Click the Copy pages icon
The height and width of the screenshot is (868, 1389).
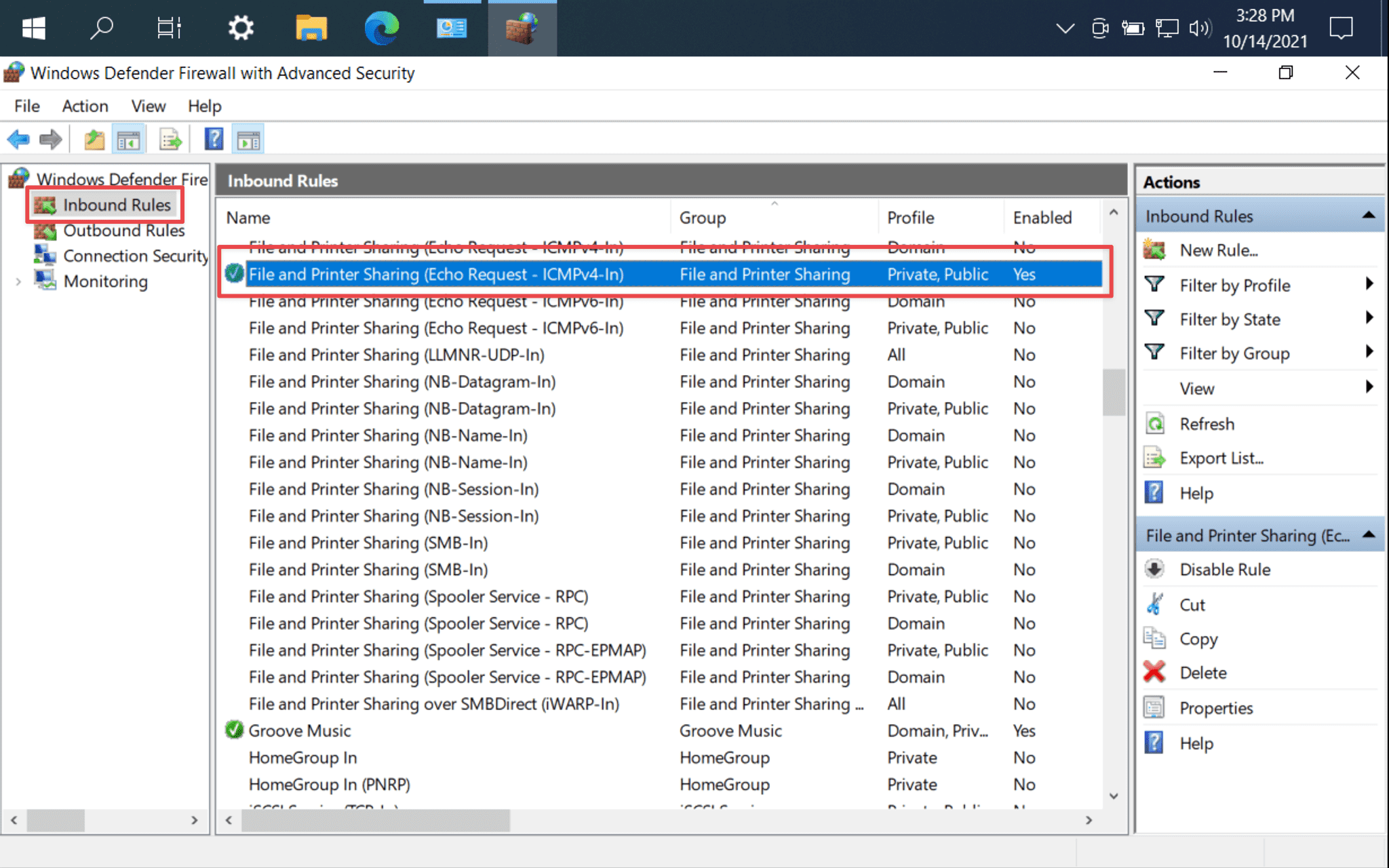coord(1154,638)
